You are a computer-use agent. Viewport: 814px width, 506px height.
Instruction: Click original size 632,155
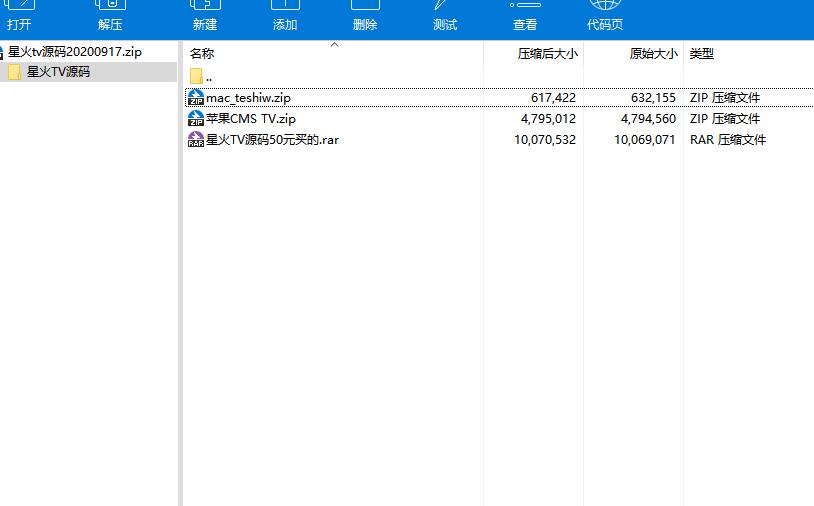(653, 98)
